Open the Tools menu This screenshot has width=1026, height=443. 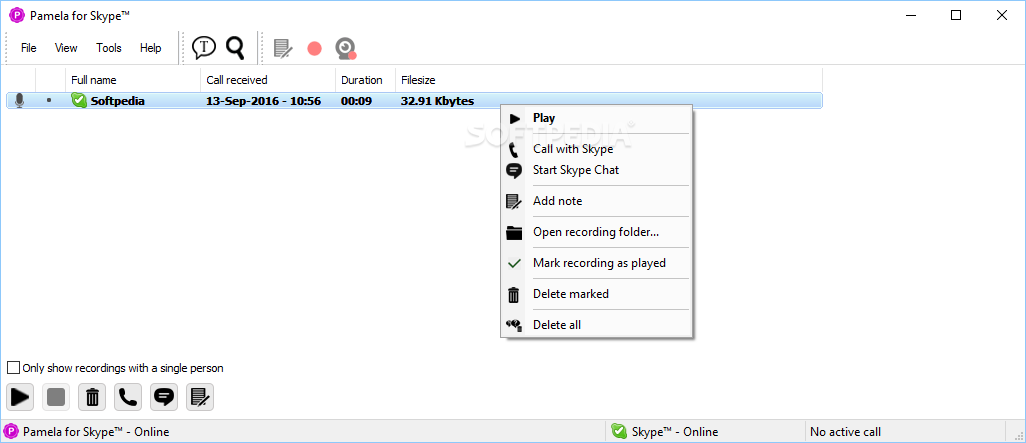pyautogui.click(x=109, y=48)
